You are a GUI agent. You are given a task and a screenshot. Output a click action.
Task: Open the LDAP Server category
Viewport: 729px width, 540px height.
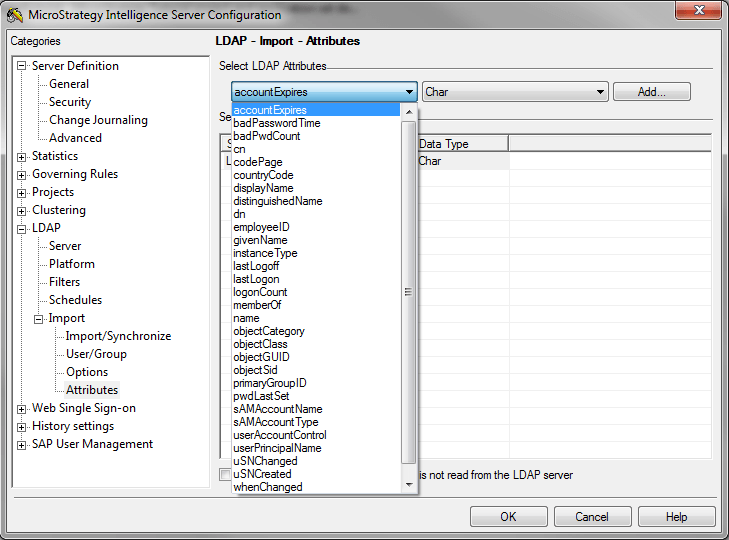point(65,246)
